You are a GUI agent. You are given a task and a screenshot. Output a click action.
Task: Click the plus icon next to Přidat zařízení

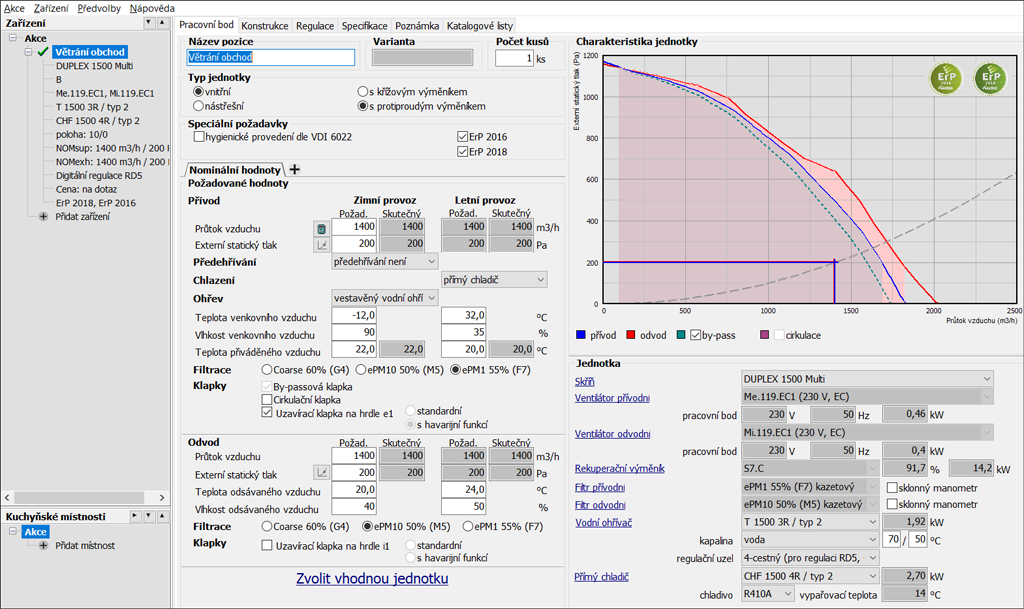tap(43, 217)
